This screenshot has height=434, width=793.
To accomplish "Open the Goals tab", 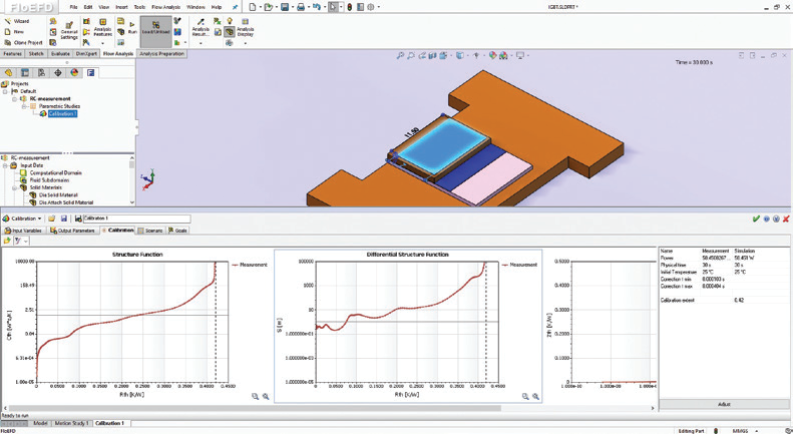I will pyautogui.click(x=180, y=229).
